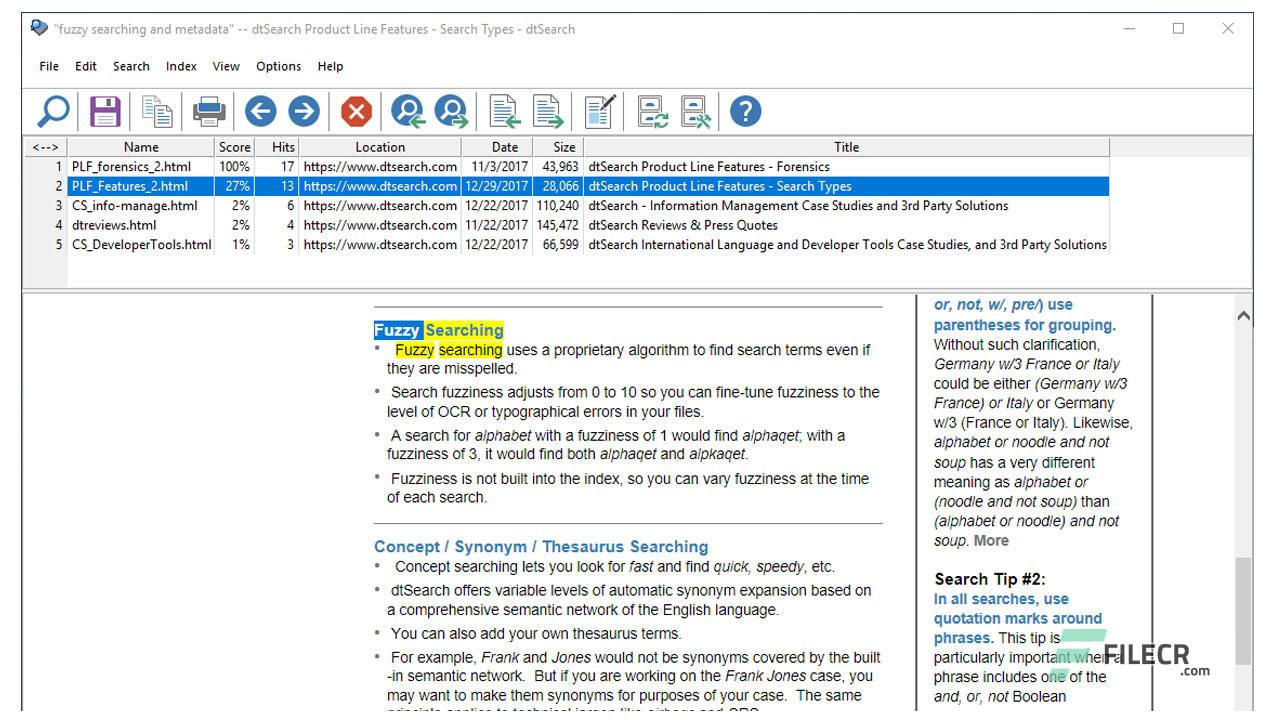
Task: Click the <--> column header
Action: (46, 147)
